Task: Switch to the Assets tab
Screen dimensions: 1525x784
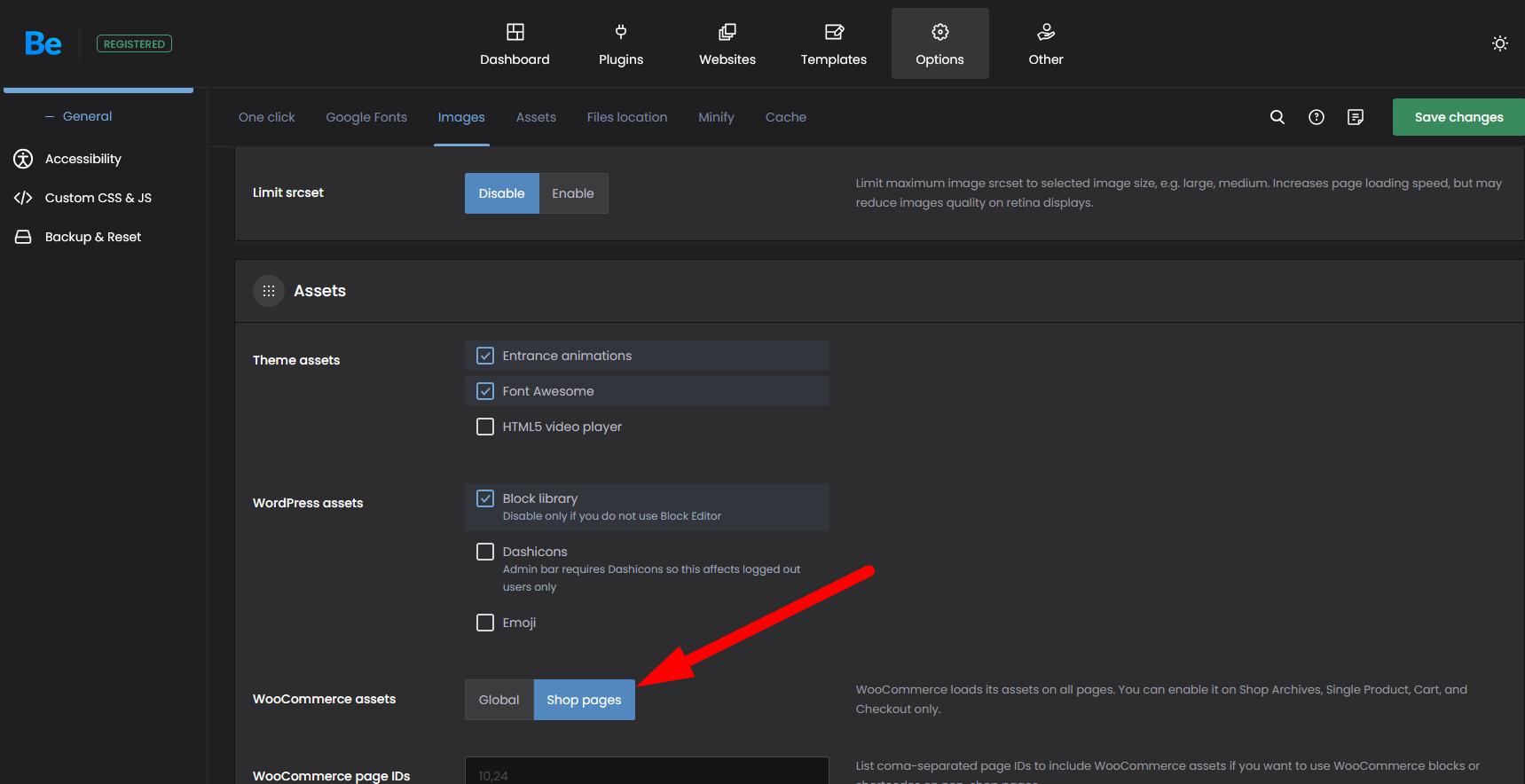Action: (536, 117)
